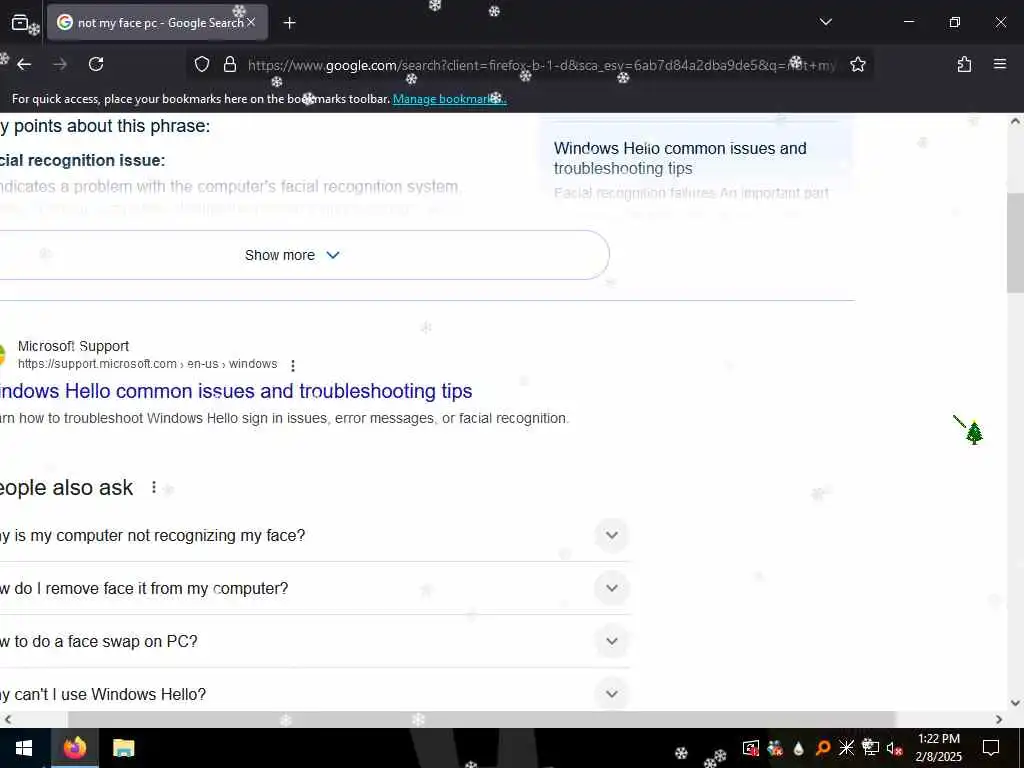Open Windows Hello troubleshooting tips result link
Screen dimensions: 1024x768
pyautogui.click(x=236, y=391)
